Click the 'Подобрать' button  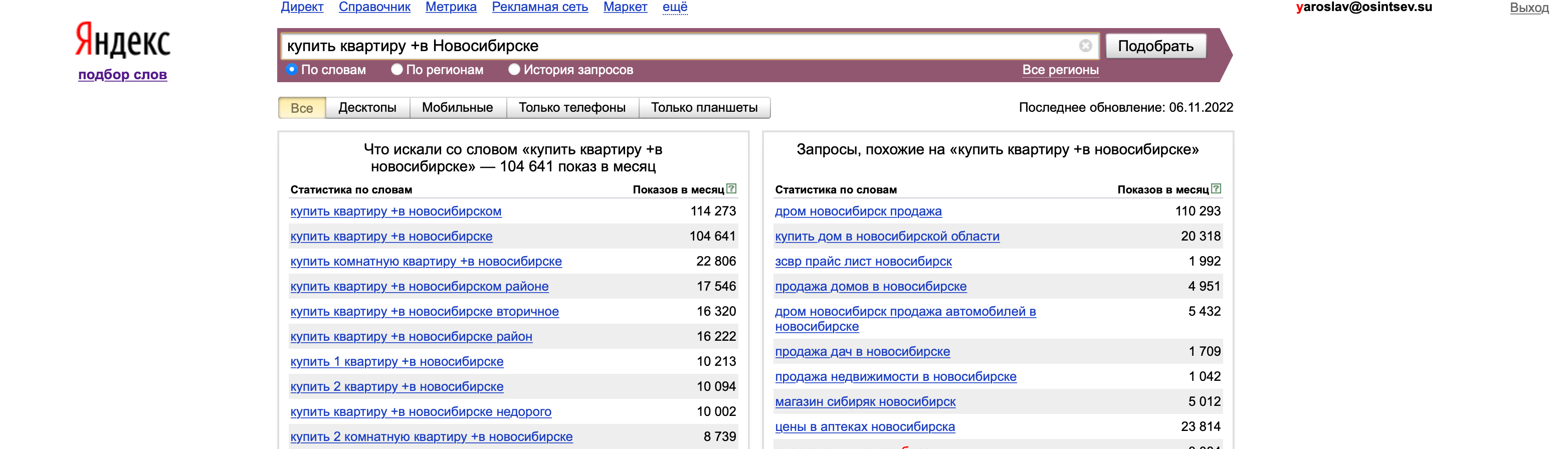pyautogui.click(x=1155, y=46)
